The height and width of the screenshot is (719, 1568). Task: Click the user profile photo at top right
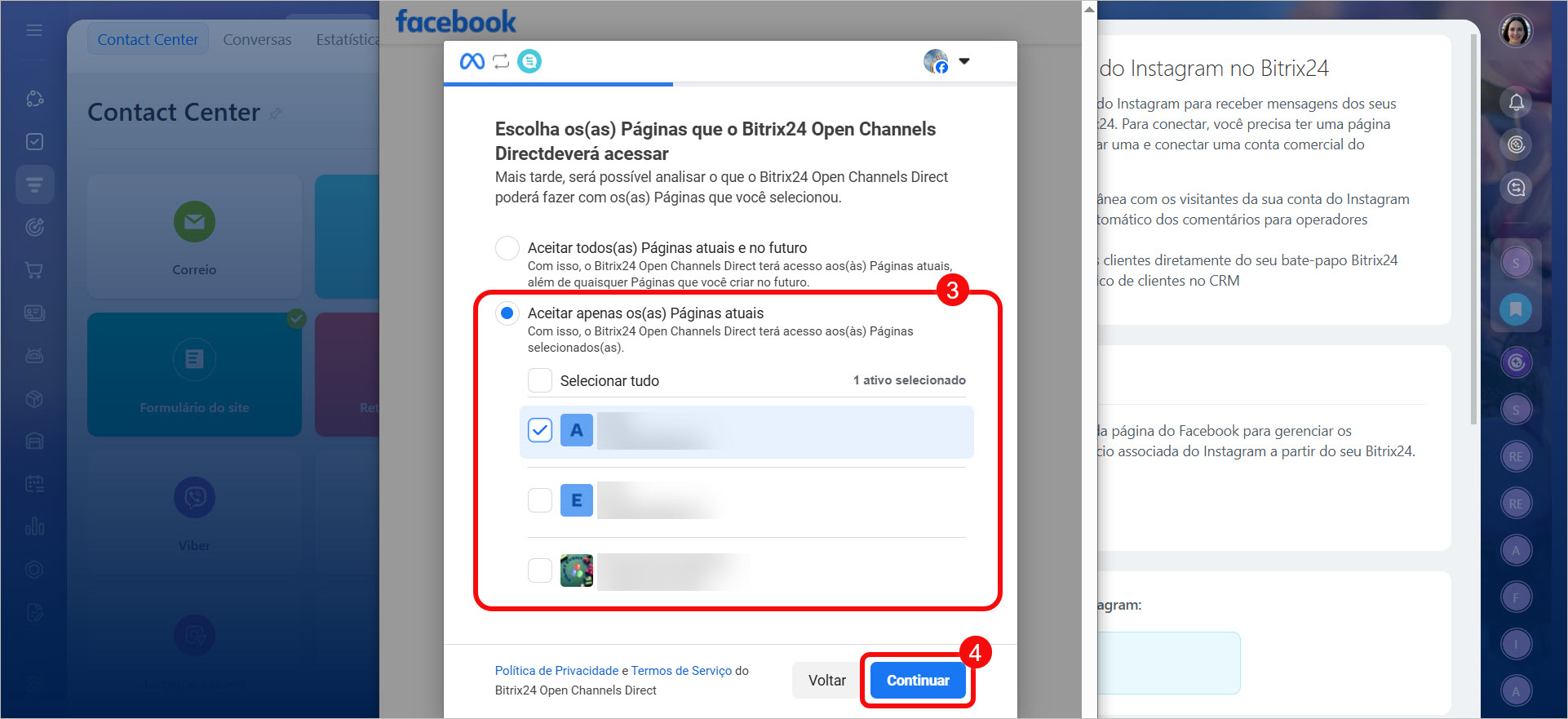click(1516, 31)
